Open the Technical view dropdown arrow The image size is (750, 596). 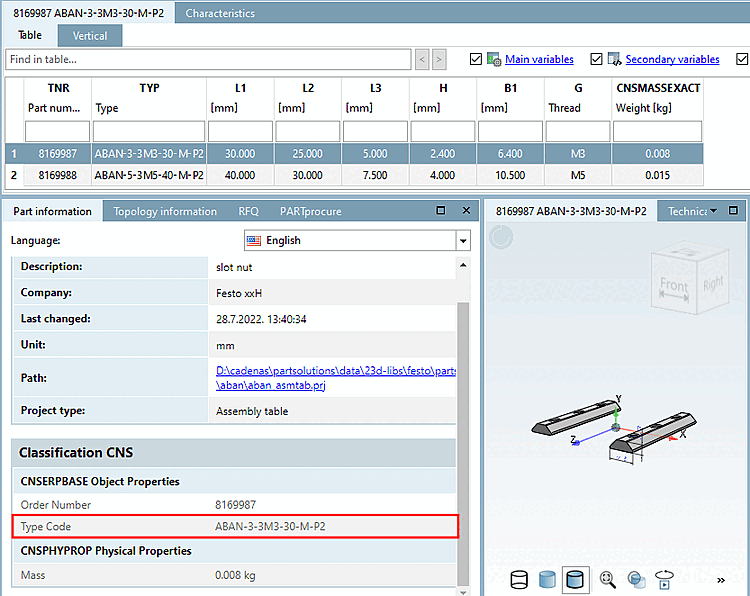pyautogui.click(x=713, y=211)
